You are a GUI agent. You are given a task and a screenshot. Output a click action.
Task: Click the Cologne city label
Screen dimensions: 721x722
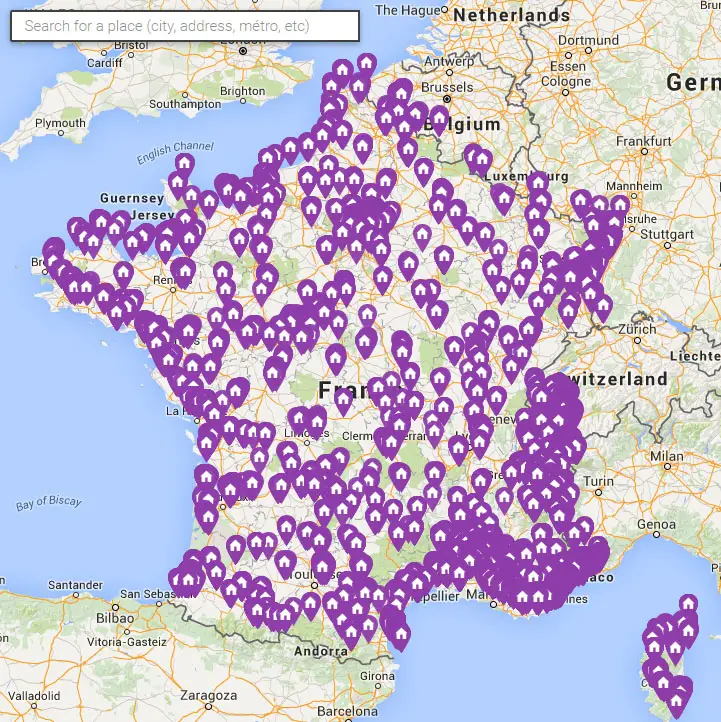click(566, 82)
